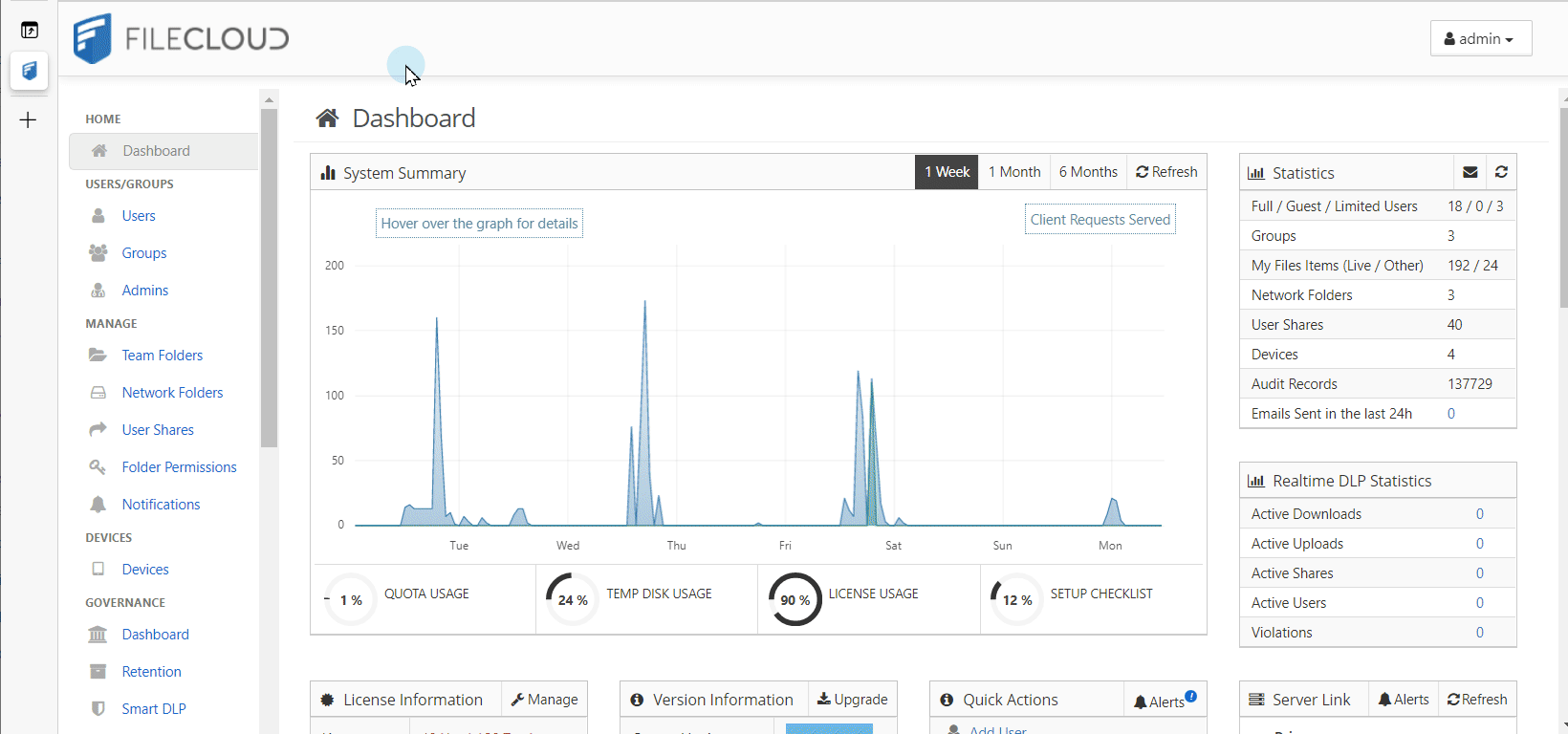The height and width of the screenshot is (734, 1568).
Task: Click the Setup Checklist 12% gauge
Action: point(1016,599)
